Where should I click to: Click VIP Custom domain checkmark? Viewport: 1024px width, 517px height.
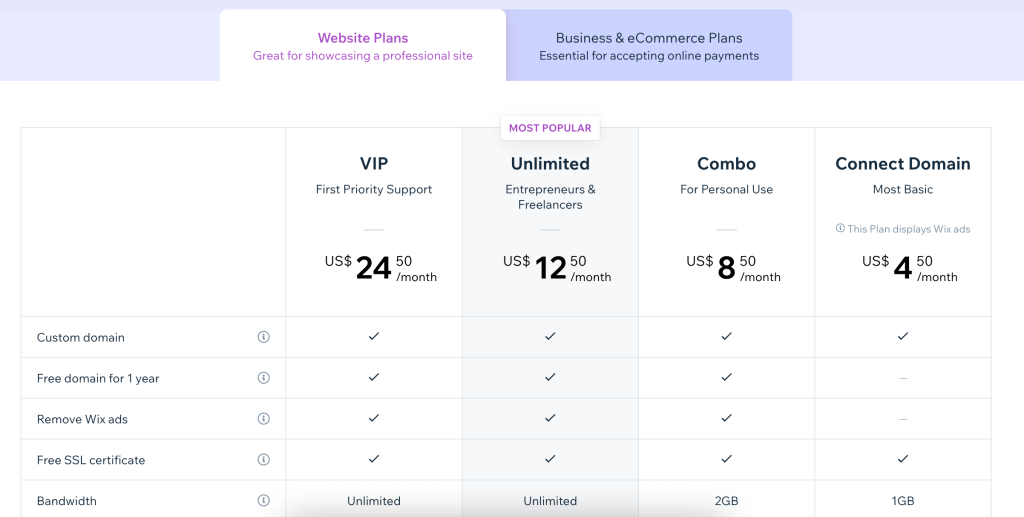tap(374, 337)
